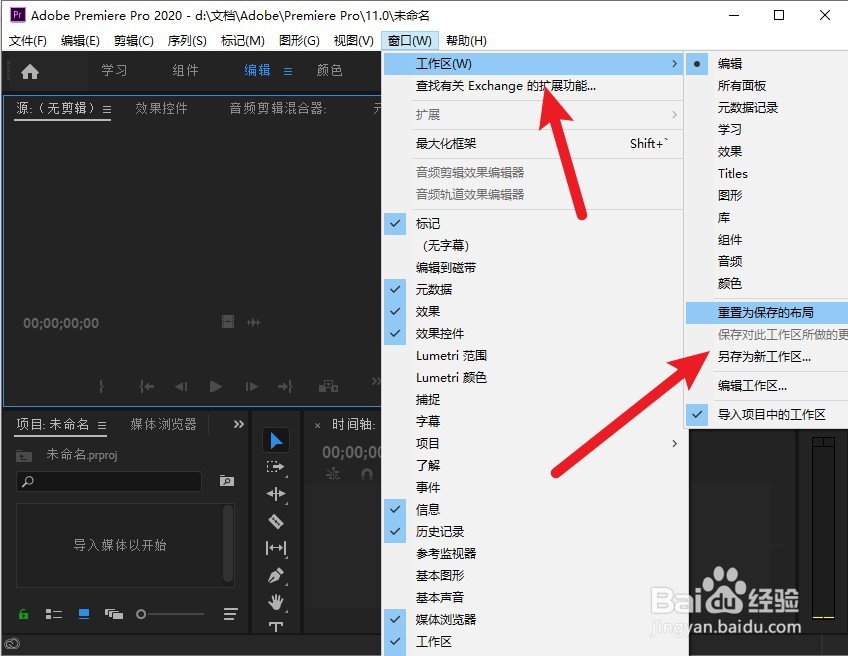This screenshot has height=656, width=848.
Task: Click 查找有关 Exchange 的扩展功能...
Action: point(533,85)
